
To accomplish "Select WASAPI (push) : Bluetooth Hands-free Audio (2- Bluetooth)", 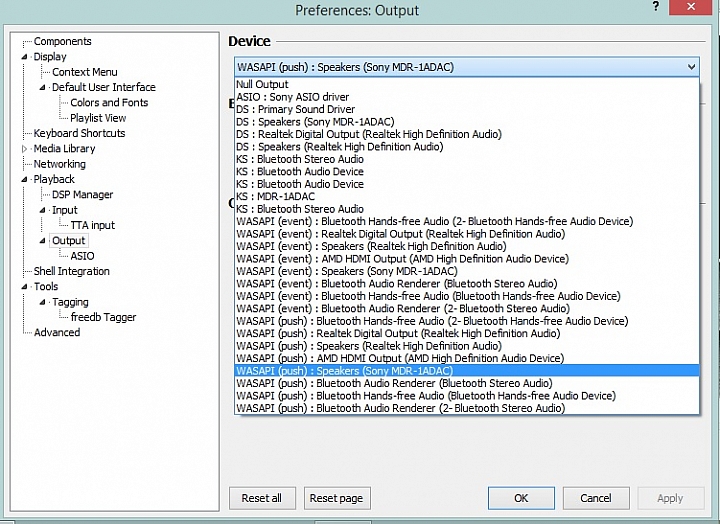I will coord(467,321).
